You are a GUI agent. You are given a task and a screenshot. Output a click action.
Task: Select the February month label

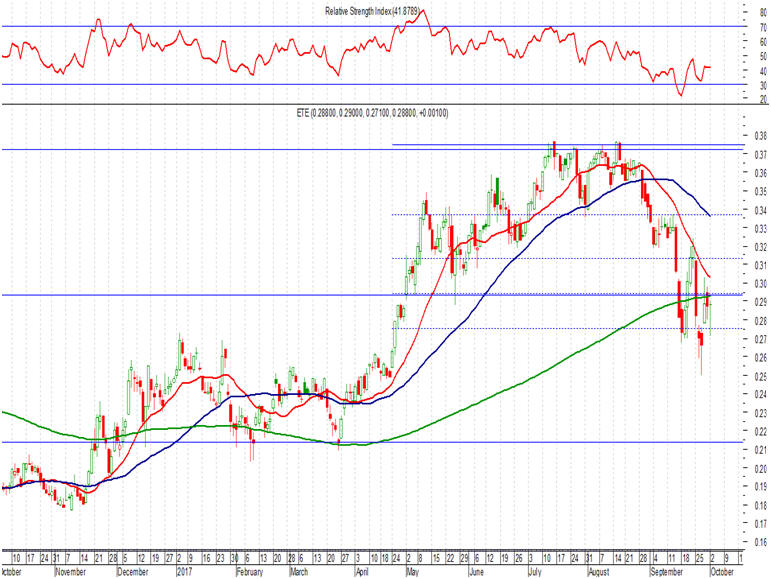click(x=250, y=572)
